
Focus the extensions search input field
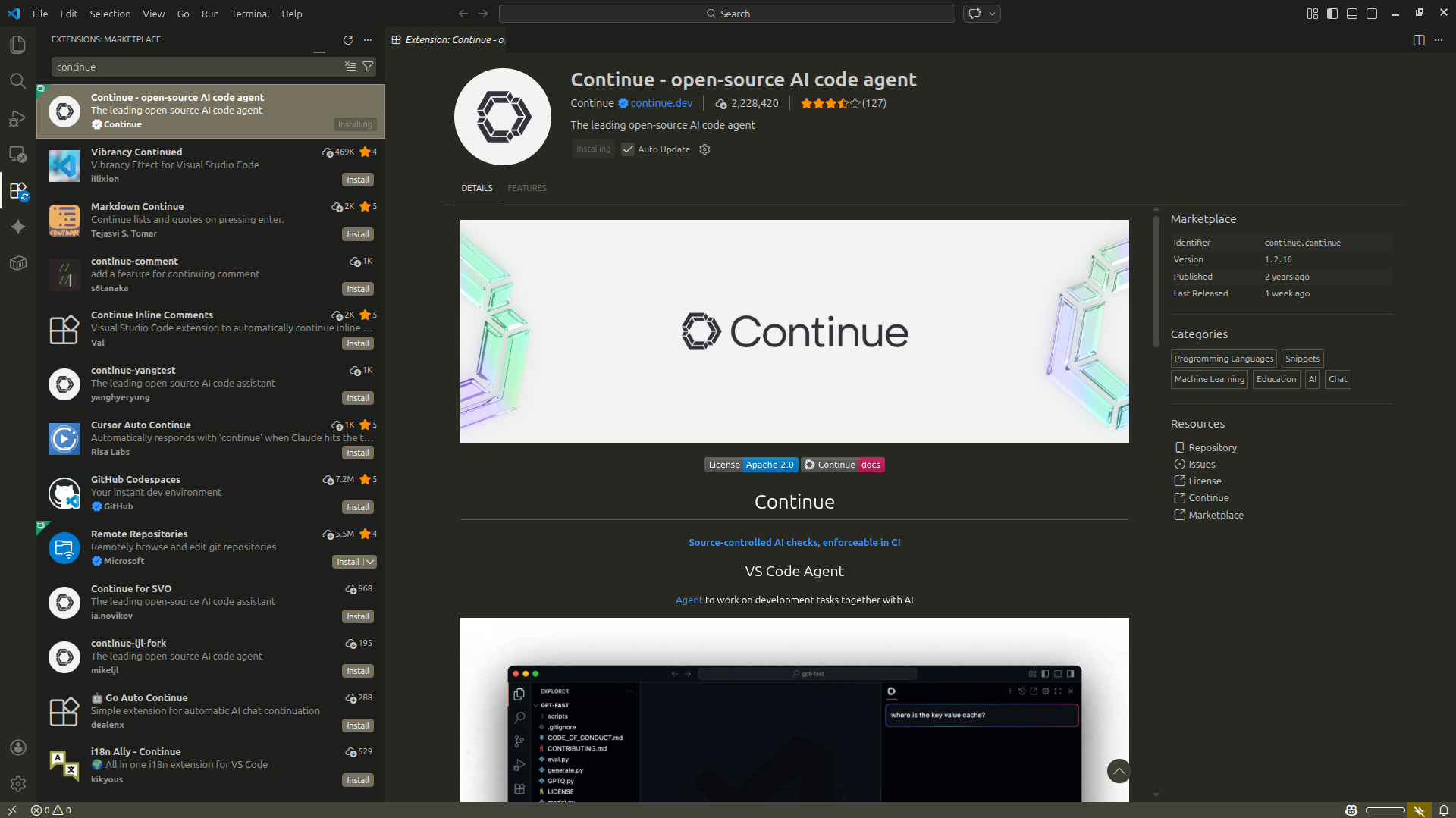coord(197,67)
